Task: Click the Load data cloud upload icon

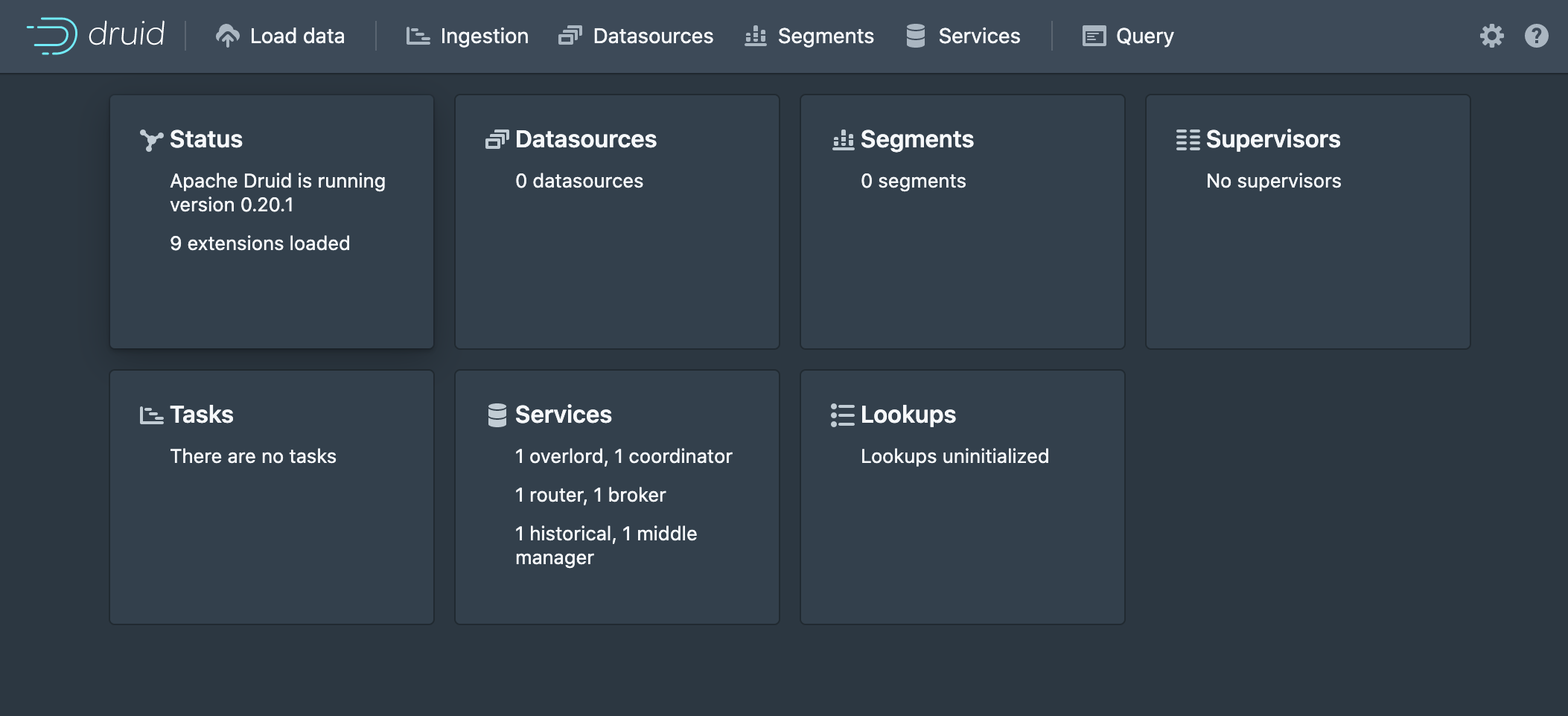Action: click(x=227, y=36)
